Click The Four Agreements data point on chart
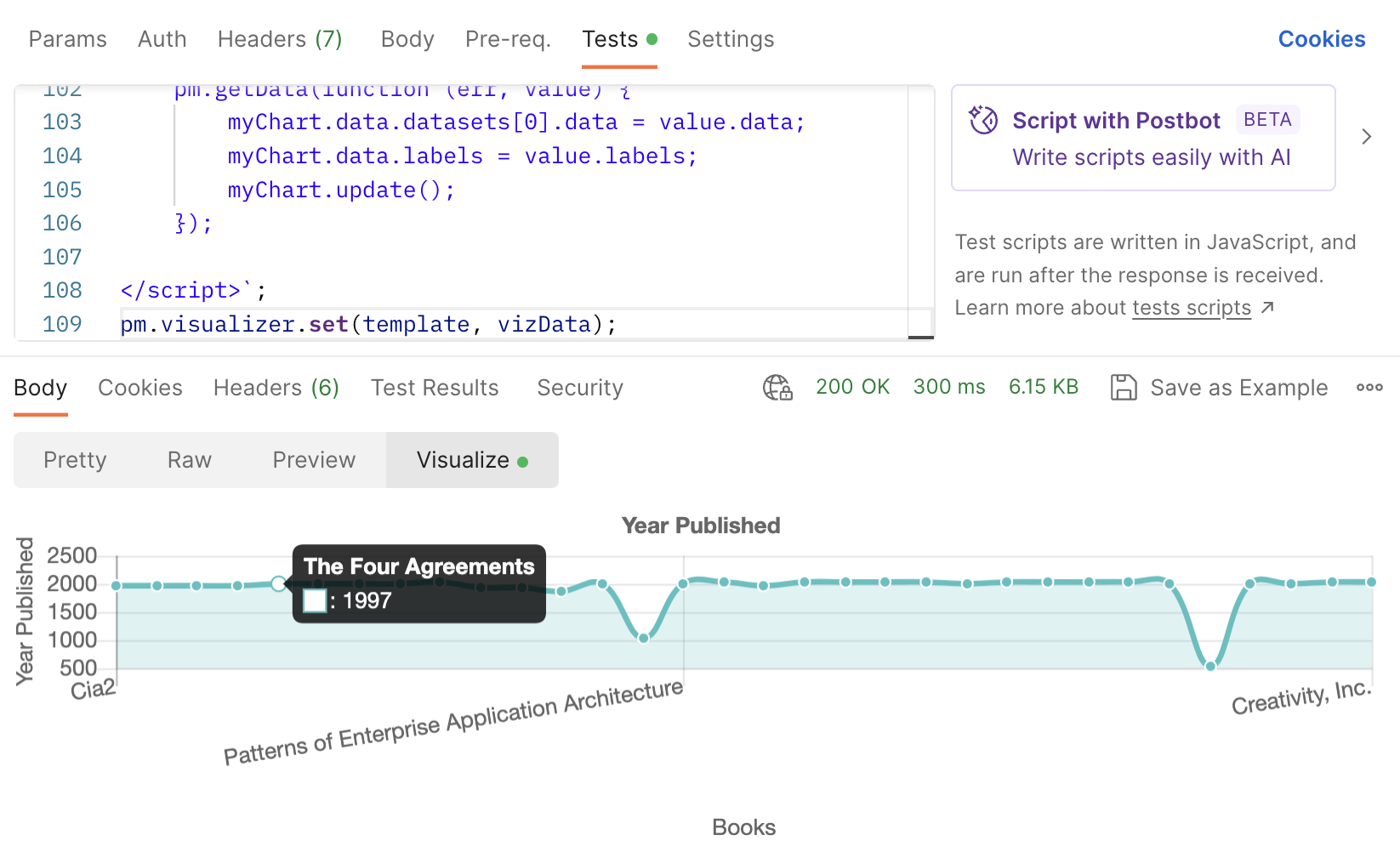 point(278,583)
